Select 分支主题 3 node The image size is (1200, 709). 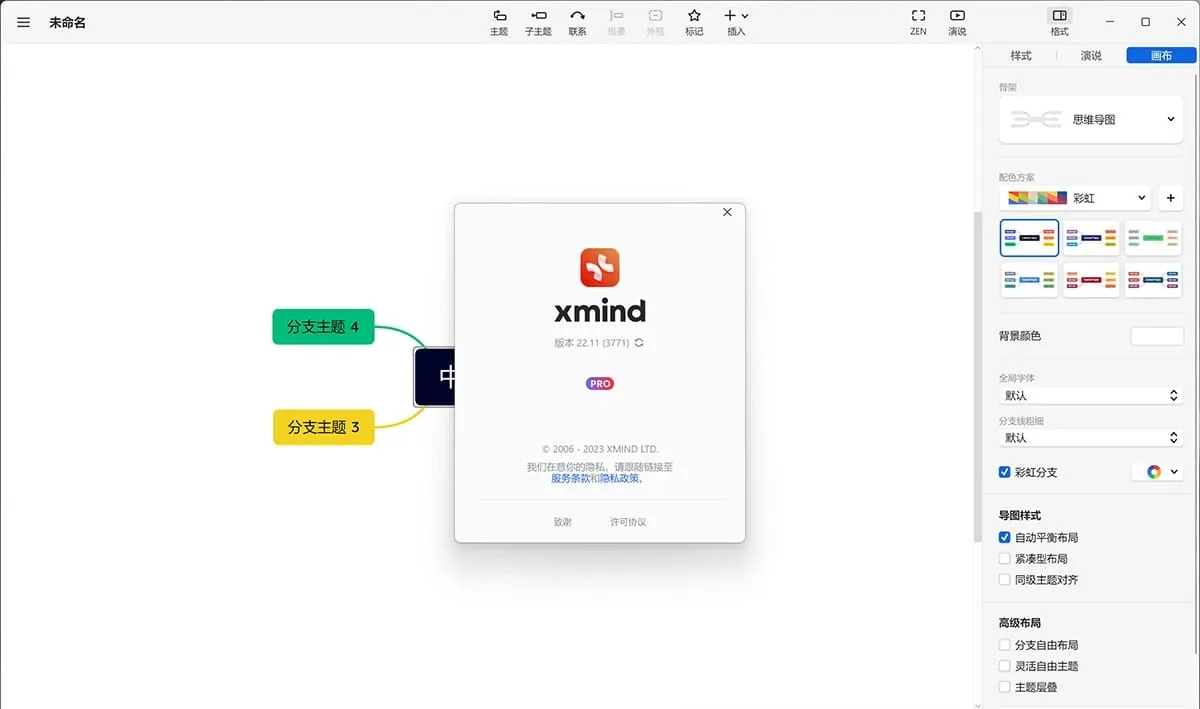(323, 427)
